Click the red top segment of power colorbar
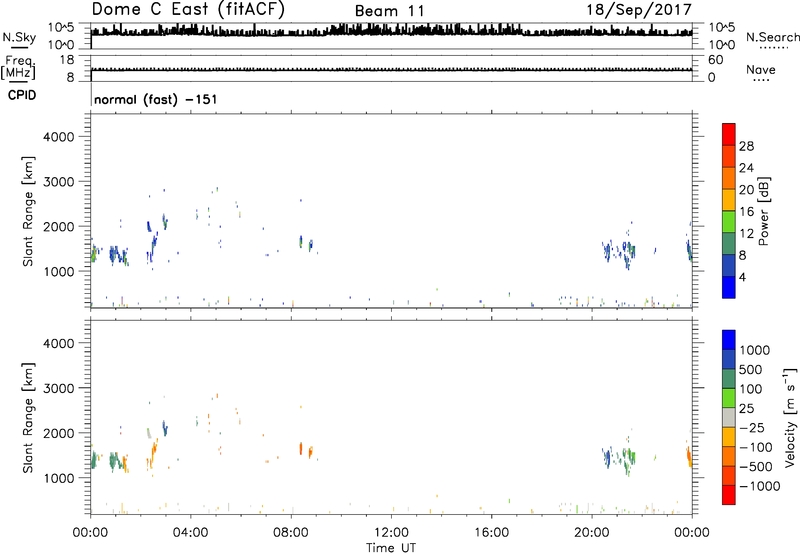Image resolution: width=800 pixels, height=554 pixels. tap(729, 135)
